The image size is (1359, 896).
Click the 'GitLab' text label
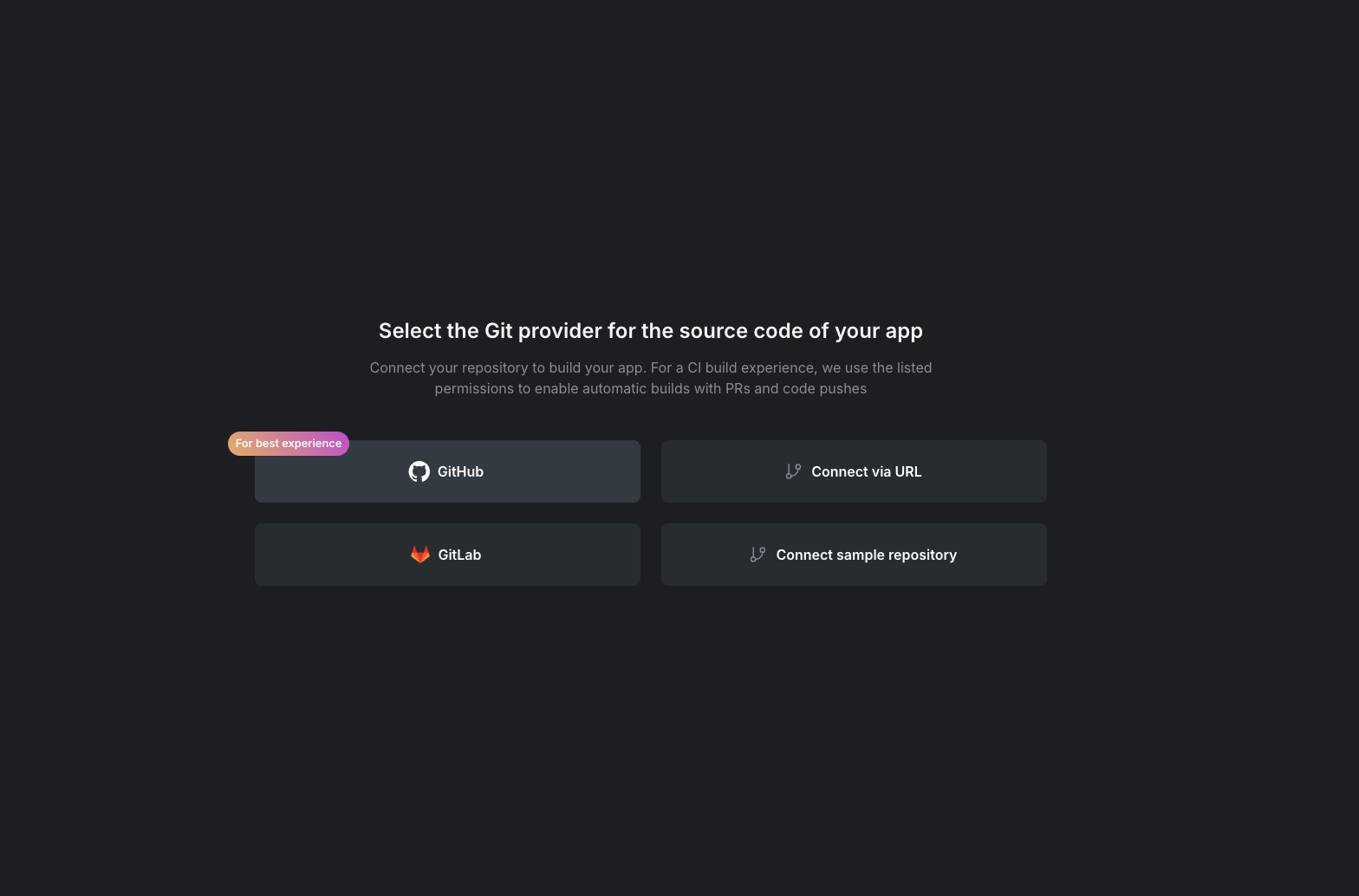[459, 555]
